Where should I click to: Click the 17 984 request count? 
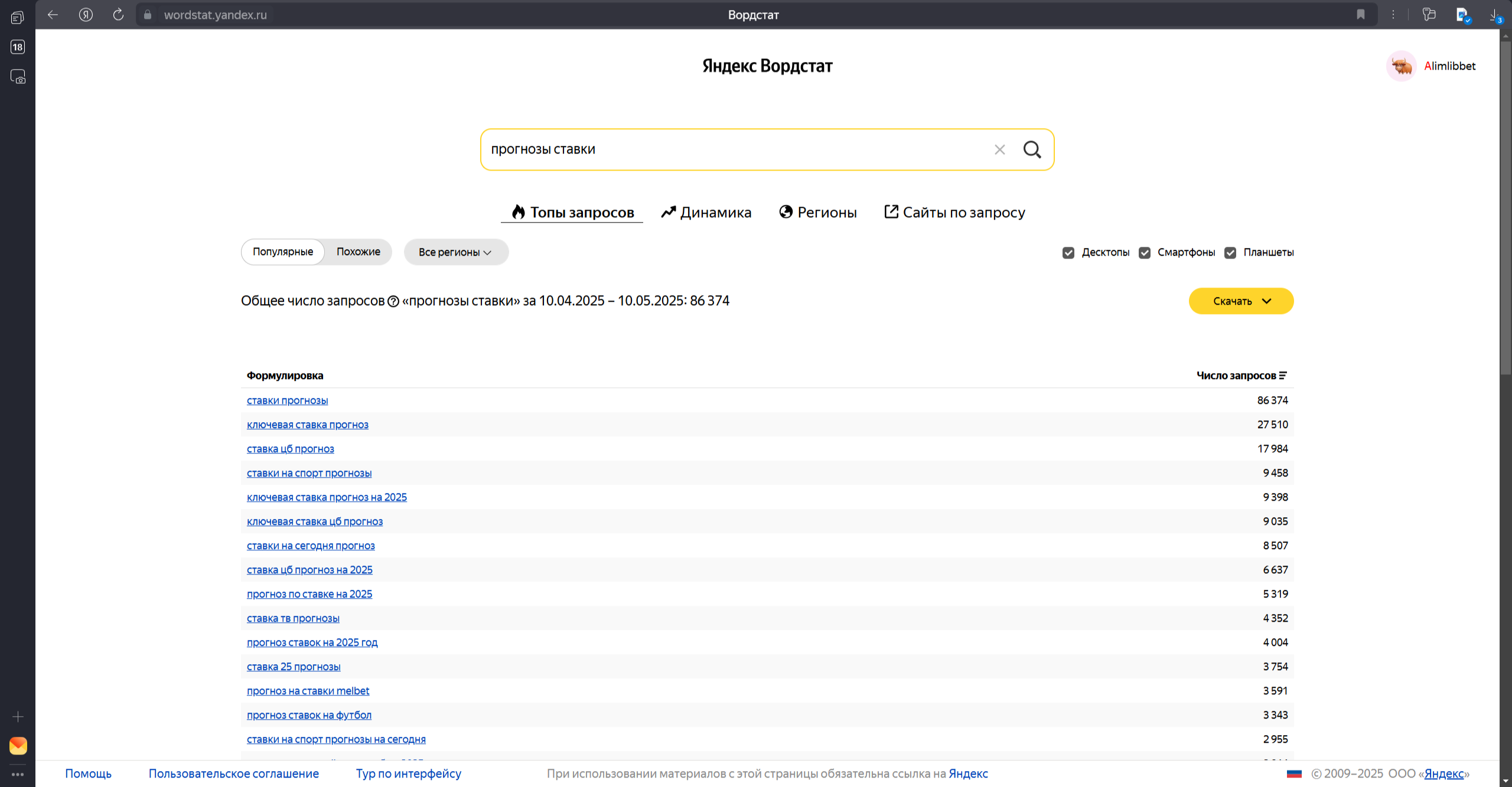[1272, 449]
